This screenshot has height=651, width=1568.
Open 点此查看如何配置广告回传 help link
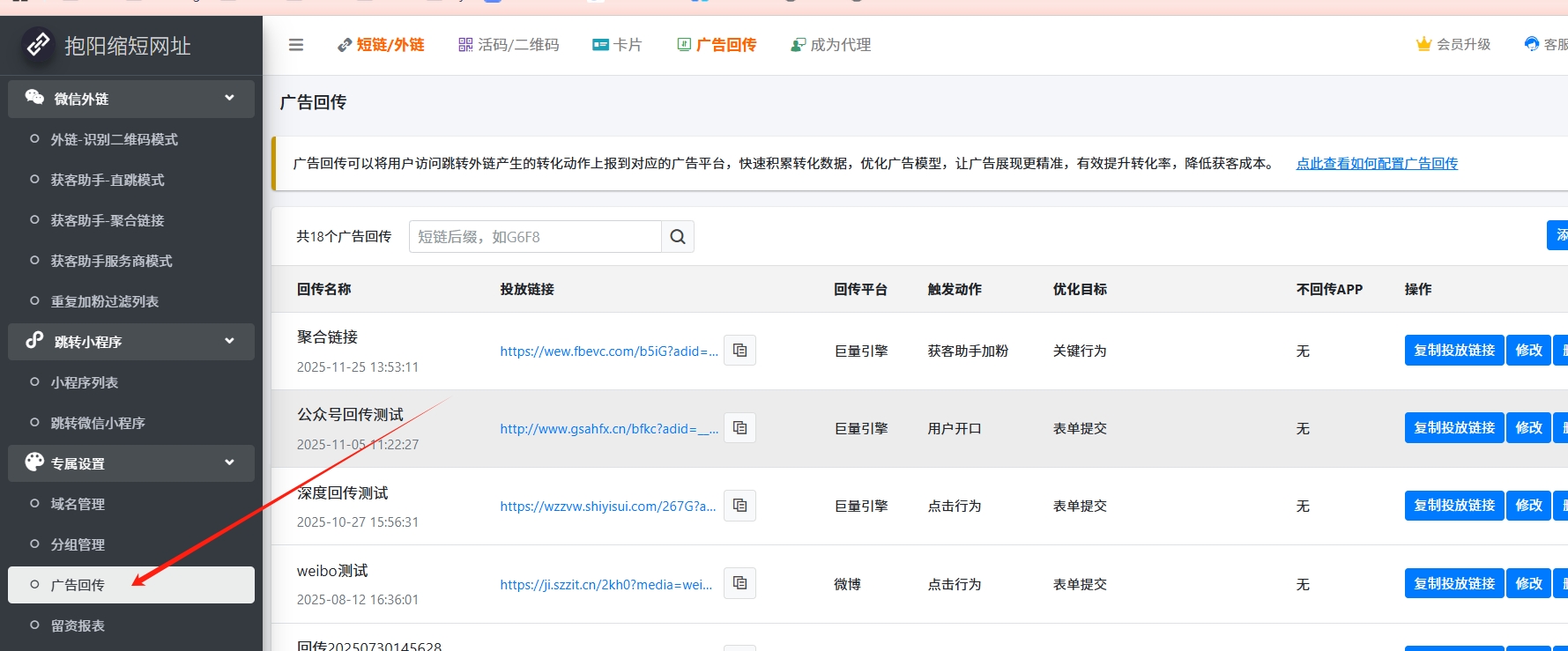coord(1377,163)
